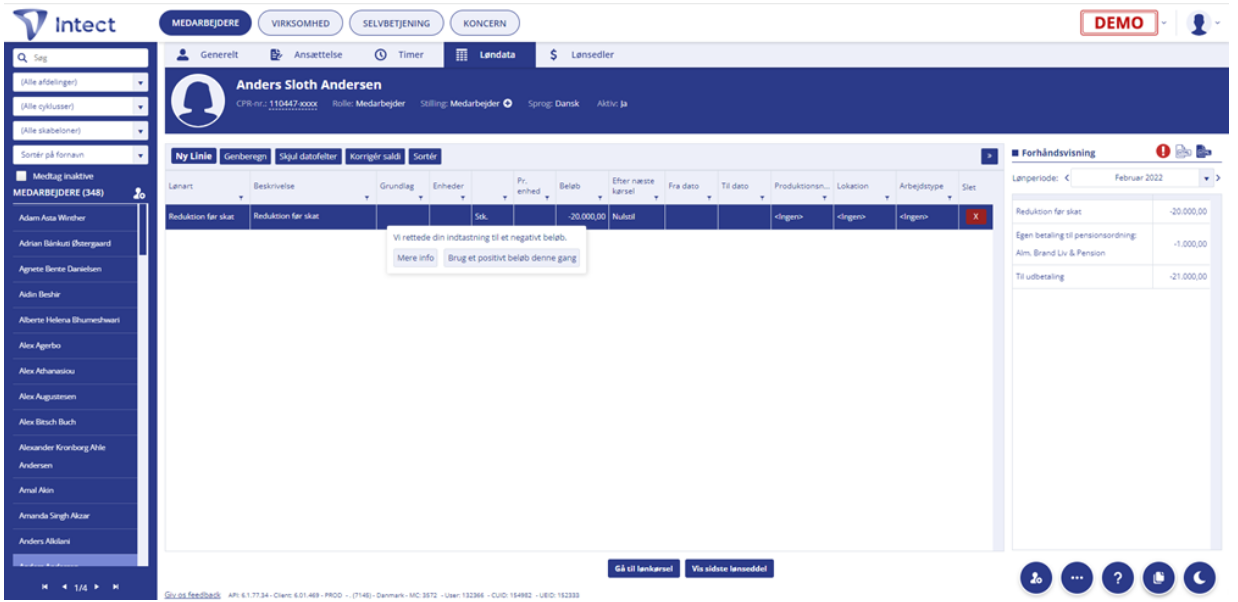The height and width of the screenshot is (602, 1238).
Task: Go to last page of the employee list
Action: (118, 586)
